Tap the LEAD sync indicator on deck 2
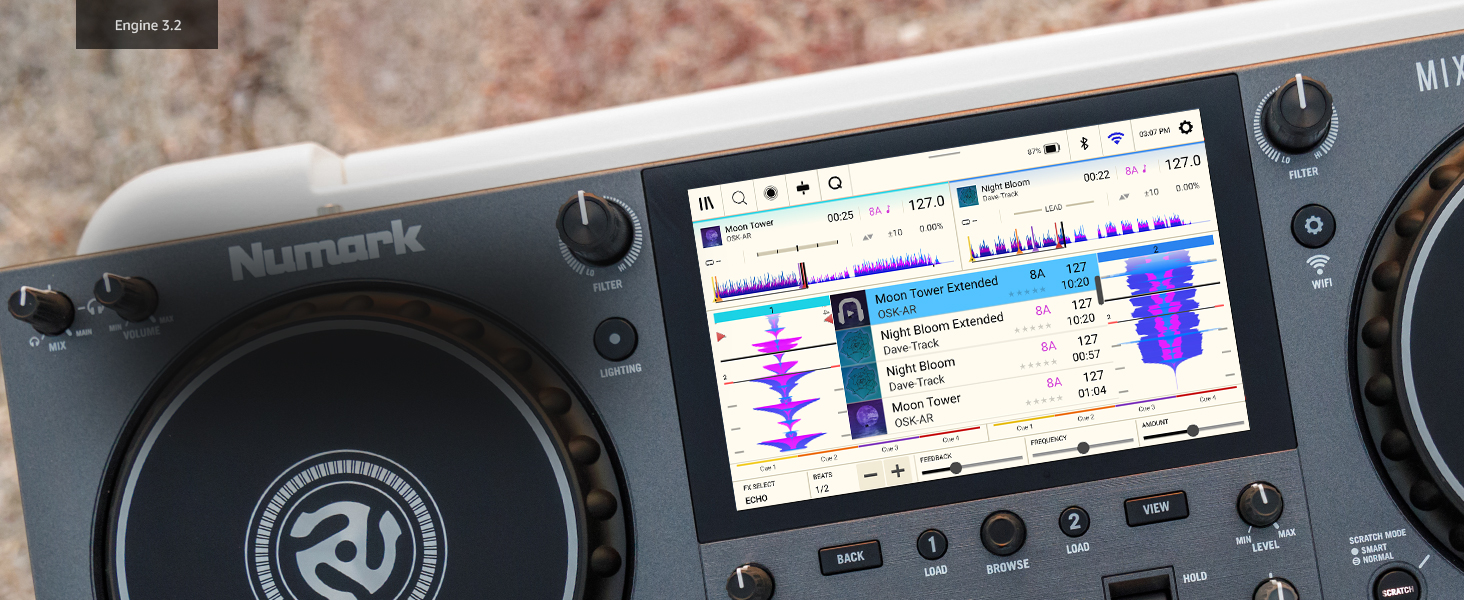The width and height of the screenshot is (1464, 600). click(x=1053, y=208)
